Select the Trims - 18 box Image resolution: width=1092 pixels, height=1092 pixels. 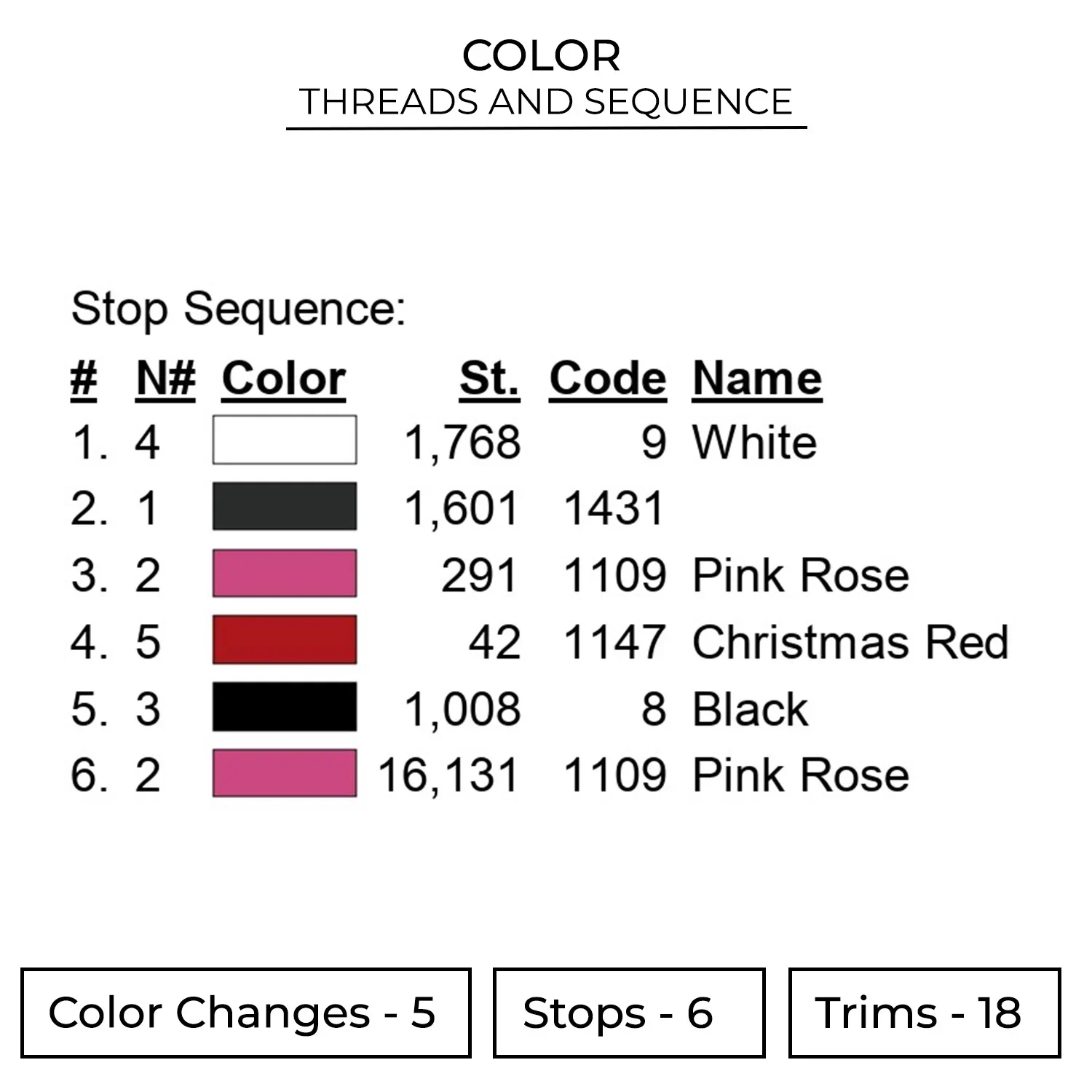tap(924, 1013)
